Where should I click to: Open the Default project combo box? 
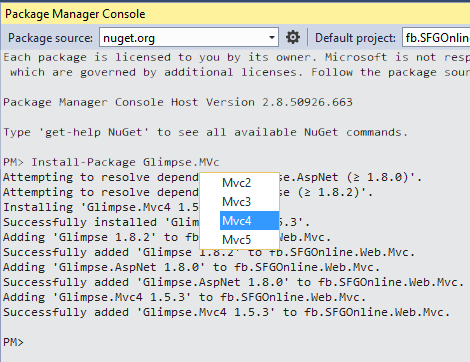(436, 37)
